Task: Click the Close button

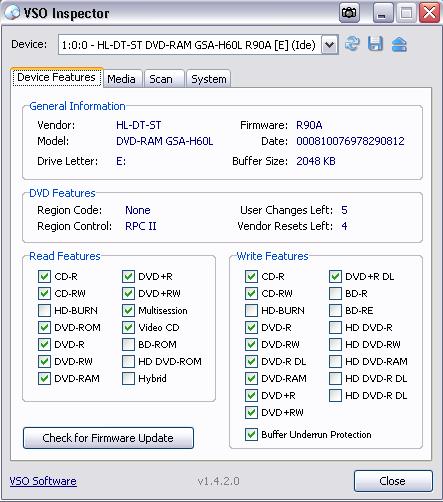Action: pyautogui.click(x=393, y=481)
